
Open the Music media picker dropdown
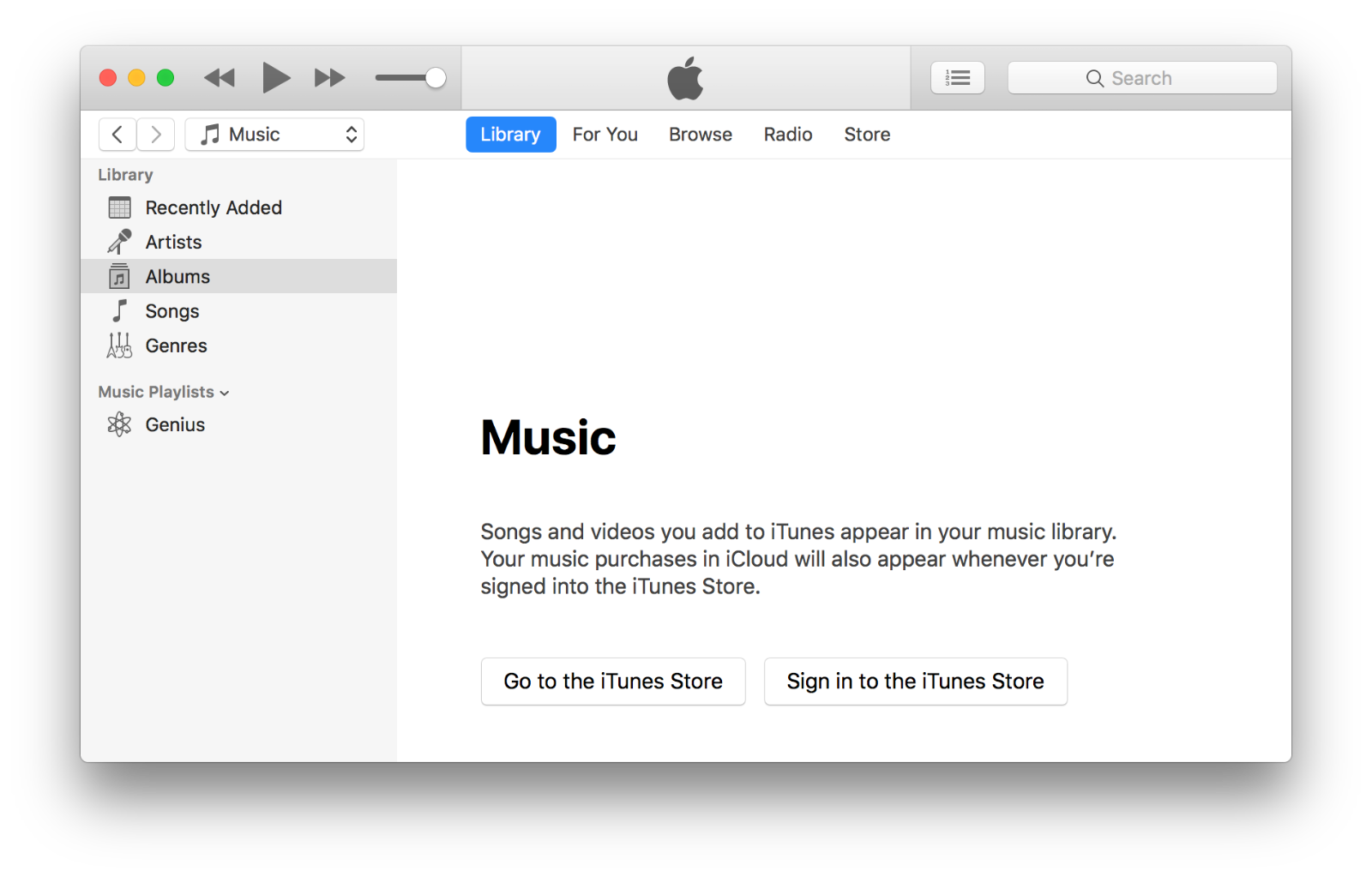[x=274, y=135]
